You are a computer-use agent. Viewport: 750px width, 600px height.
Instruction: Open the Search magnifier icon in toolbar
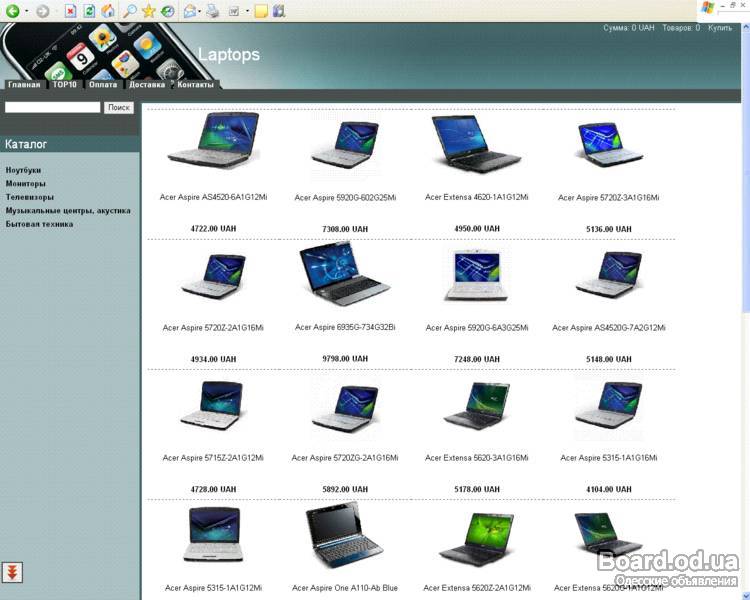[x=129, y=11]
